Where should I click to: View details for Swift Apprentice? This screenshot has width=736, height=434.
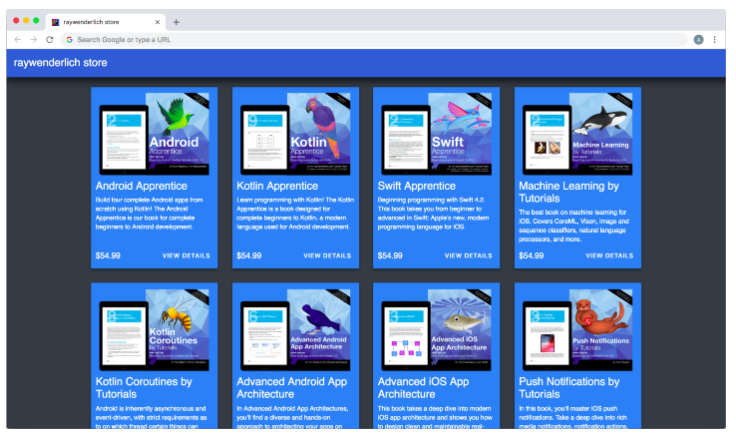point(468,256)
